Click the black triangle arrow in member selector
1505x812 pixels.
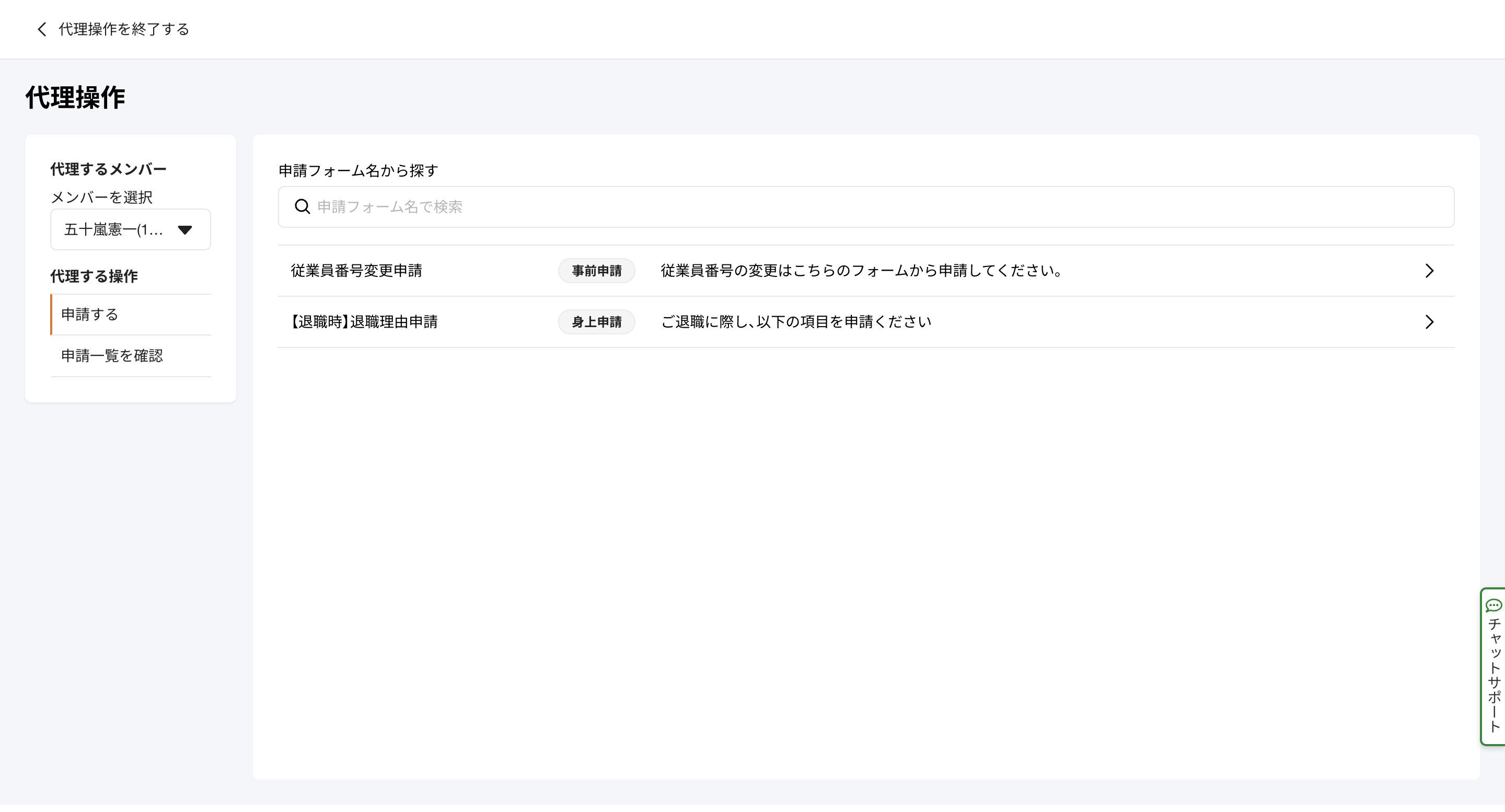[184, 230]
